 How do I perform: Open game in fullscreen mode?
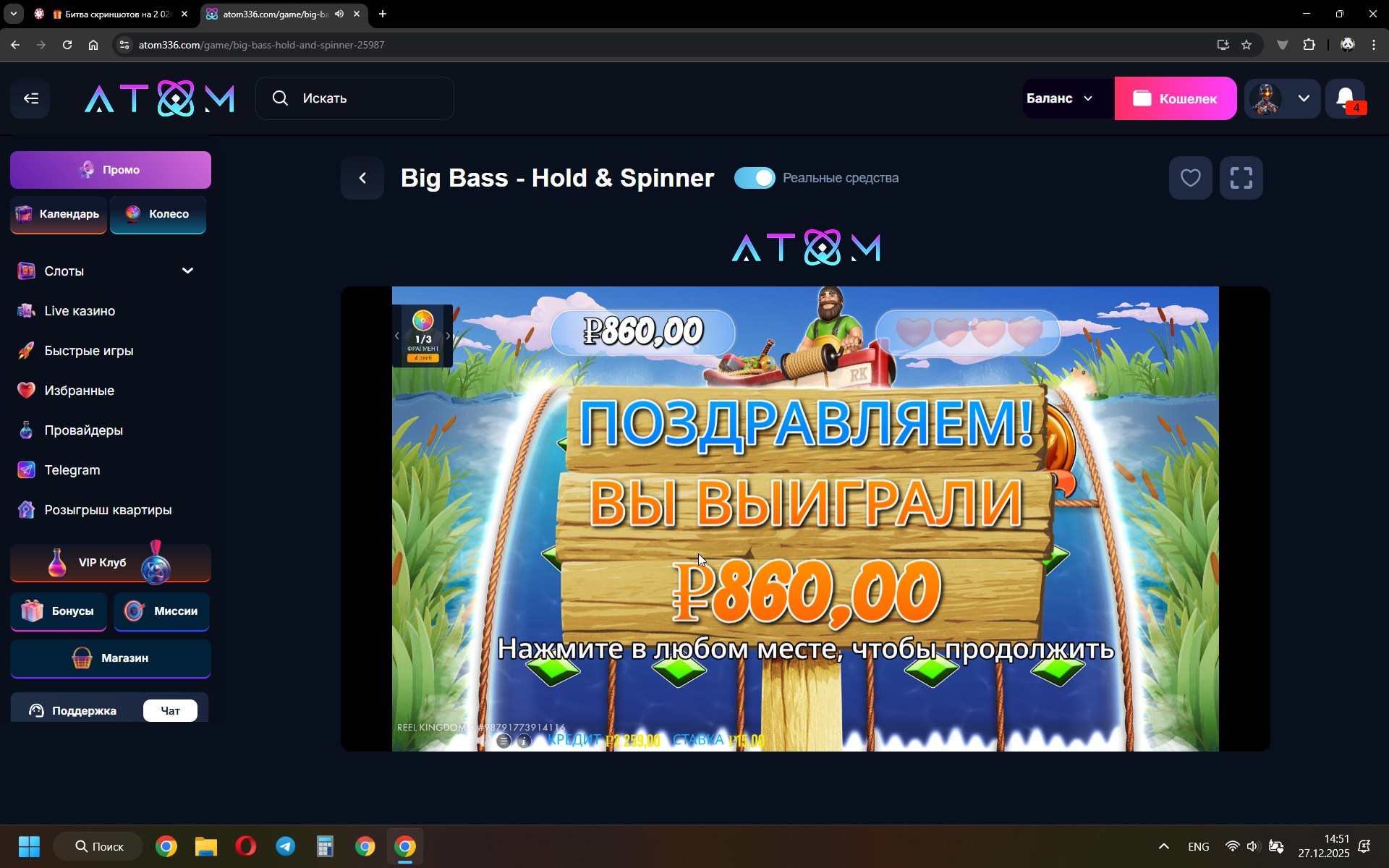[x=1241, y=178]
